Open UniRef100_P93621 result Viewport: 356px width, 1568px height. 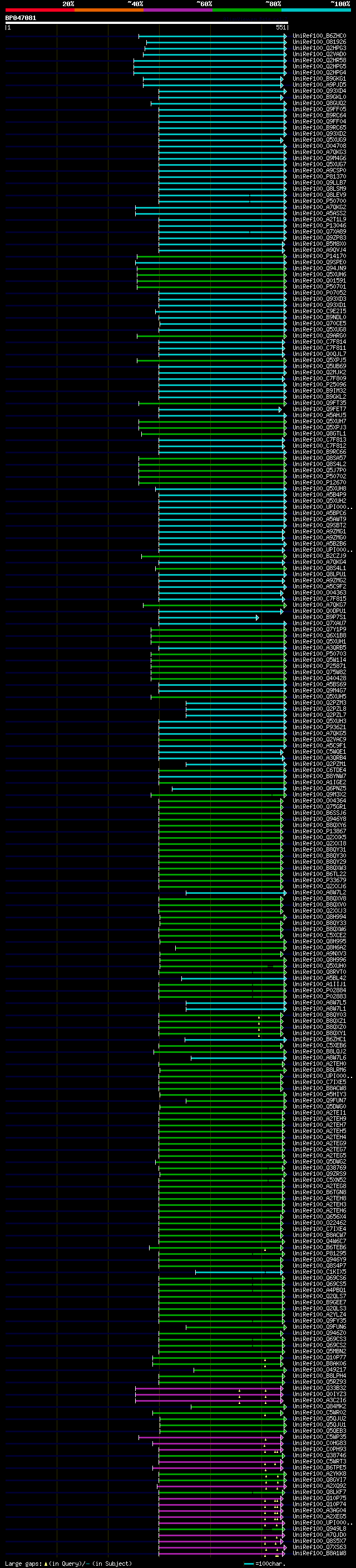[x=319, y=727]
